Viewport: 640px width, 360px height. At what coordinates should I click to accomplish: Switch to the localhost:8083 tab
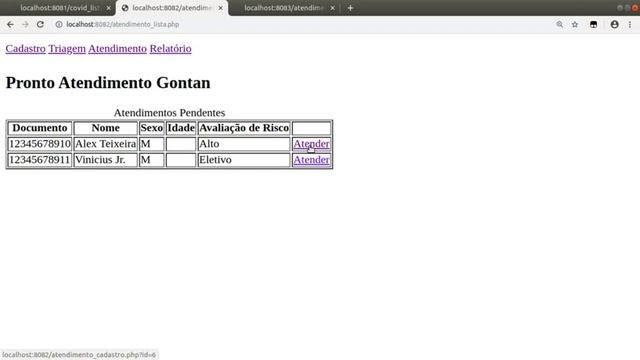(x=284, y=8)
